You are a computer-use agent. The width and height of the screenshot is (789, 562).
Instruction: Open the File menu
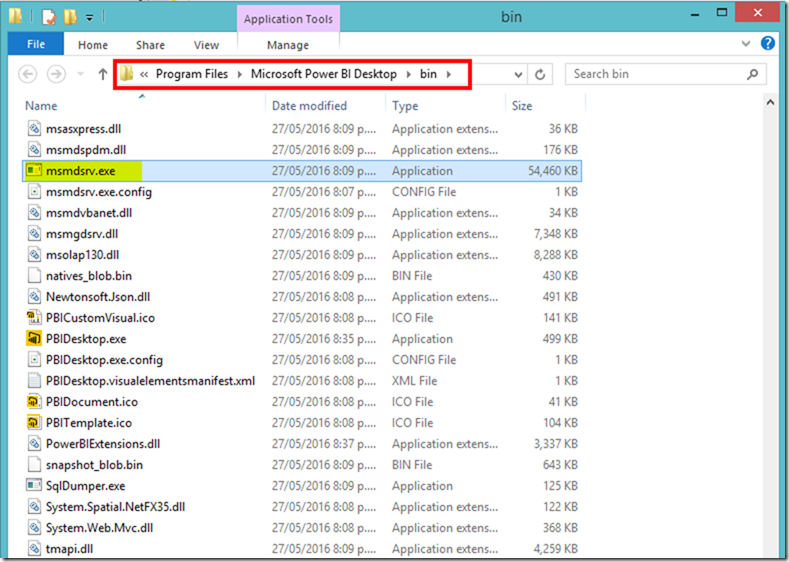click(36, 44)
